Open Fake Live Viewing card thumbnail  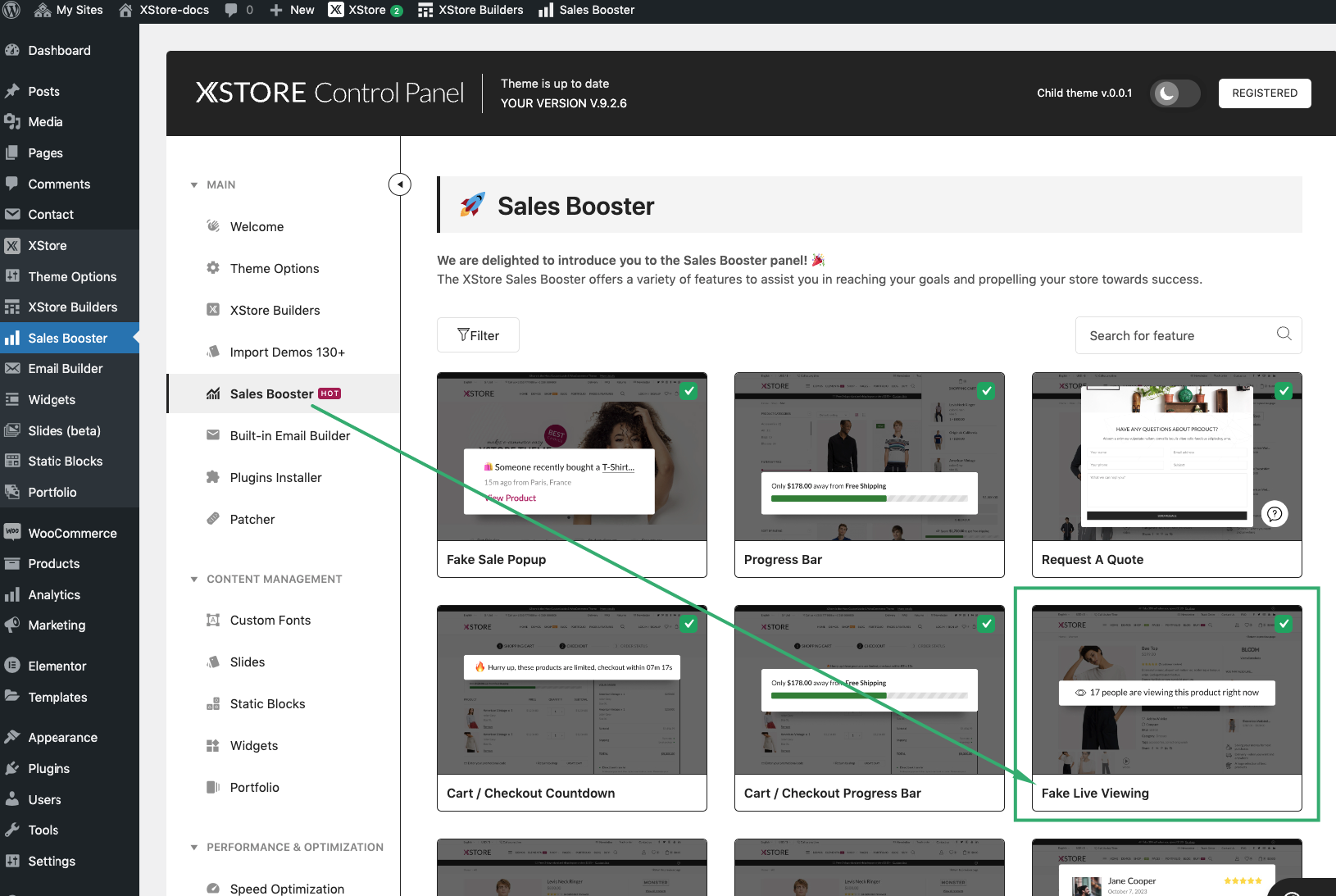(x=1167, y=690)
